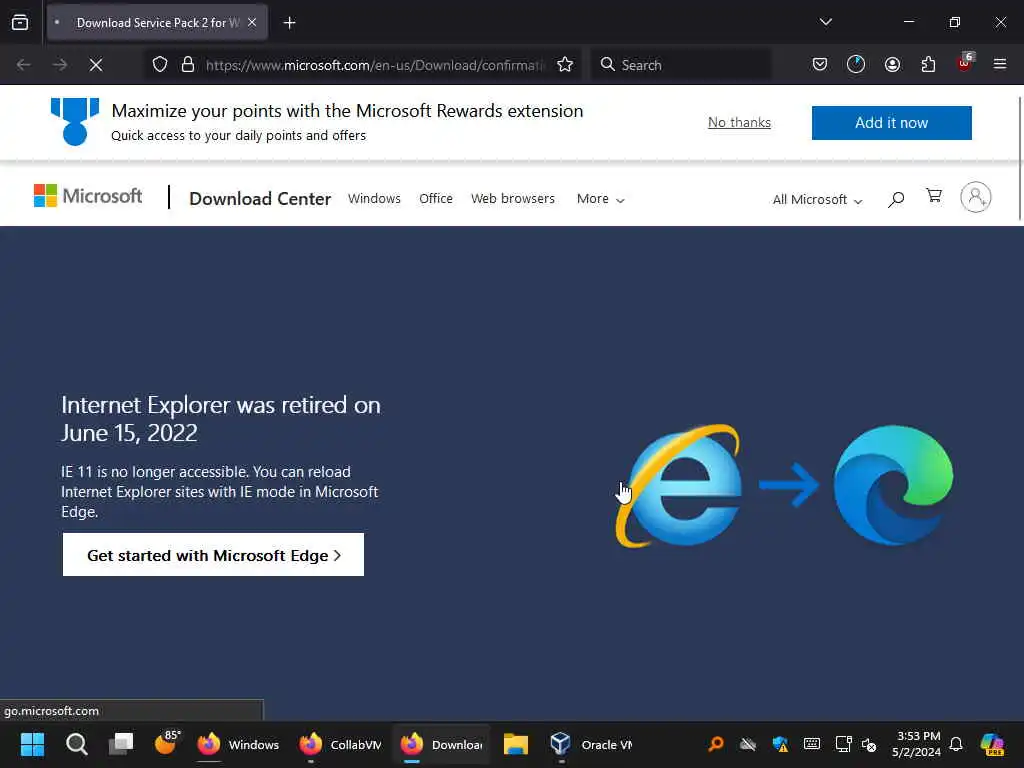The width and height of the screenshot is (1024, 768).
Task: Open the Firefox hamburger application menu
Action: coord(1000,64)
